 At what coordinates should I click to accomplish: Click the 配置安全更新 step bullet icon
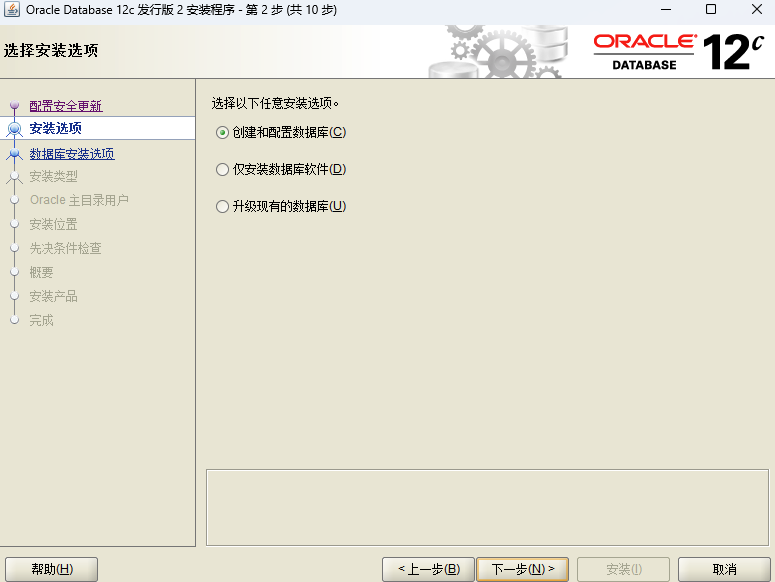tap(14, 105)
